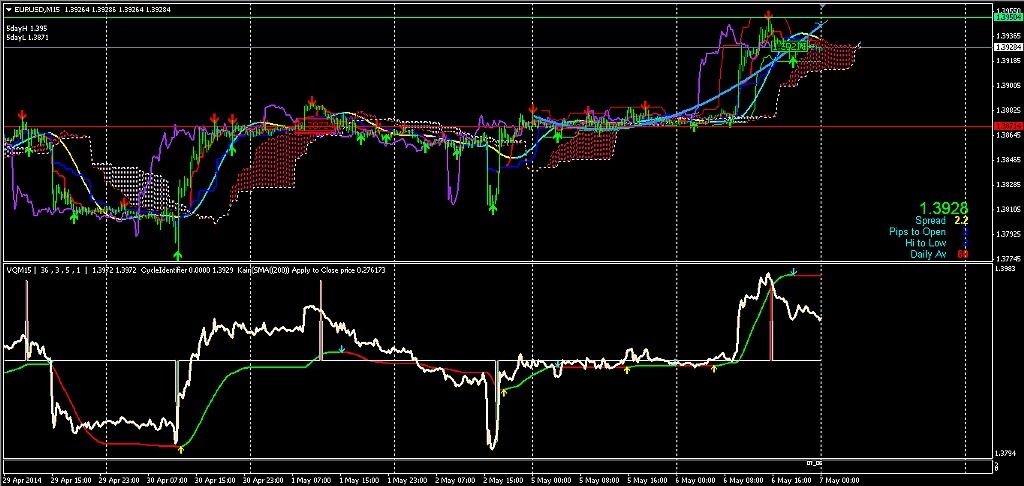Select the 5dayH 1.395 label
Image resolution: width=1024 pixels, height=486 pixels.
pos(26,28)
